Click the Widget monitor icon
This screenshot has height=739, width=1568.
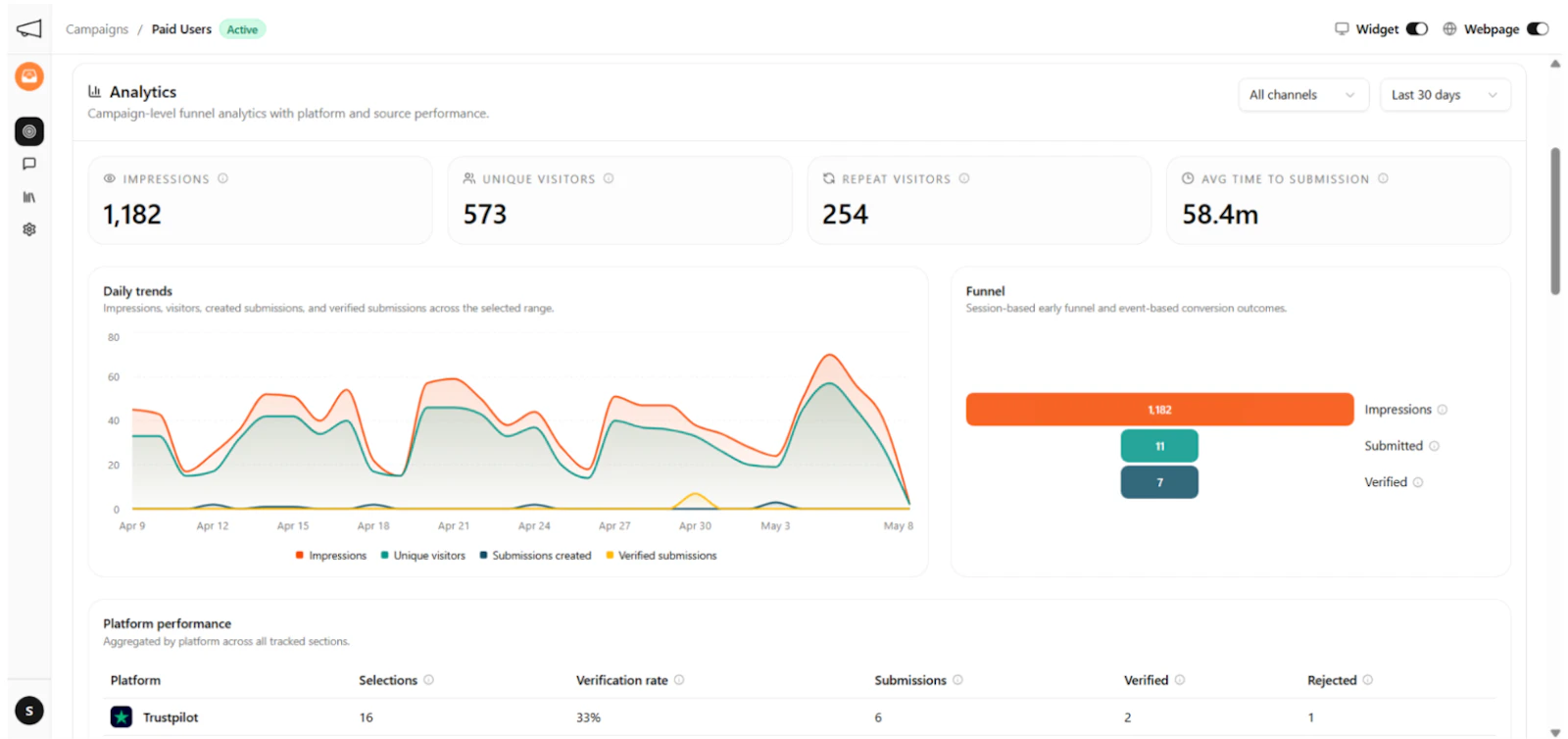pos(1342,28)
